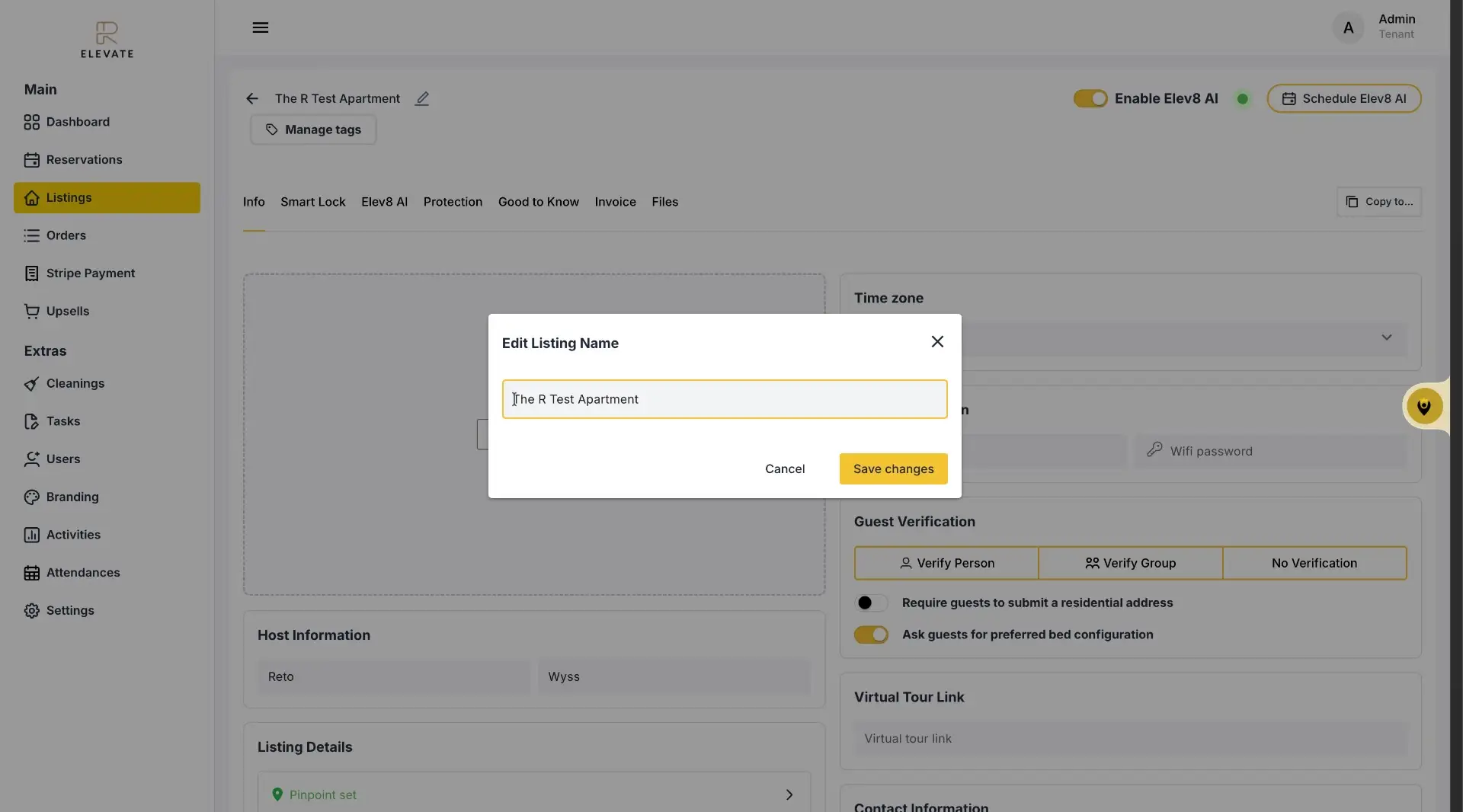Click the hamburger menu icon
Viewport: 1463px width, 812px height.
[x=261, y=27]
